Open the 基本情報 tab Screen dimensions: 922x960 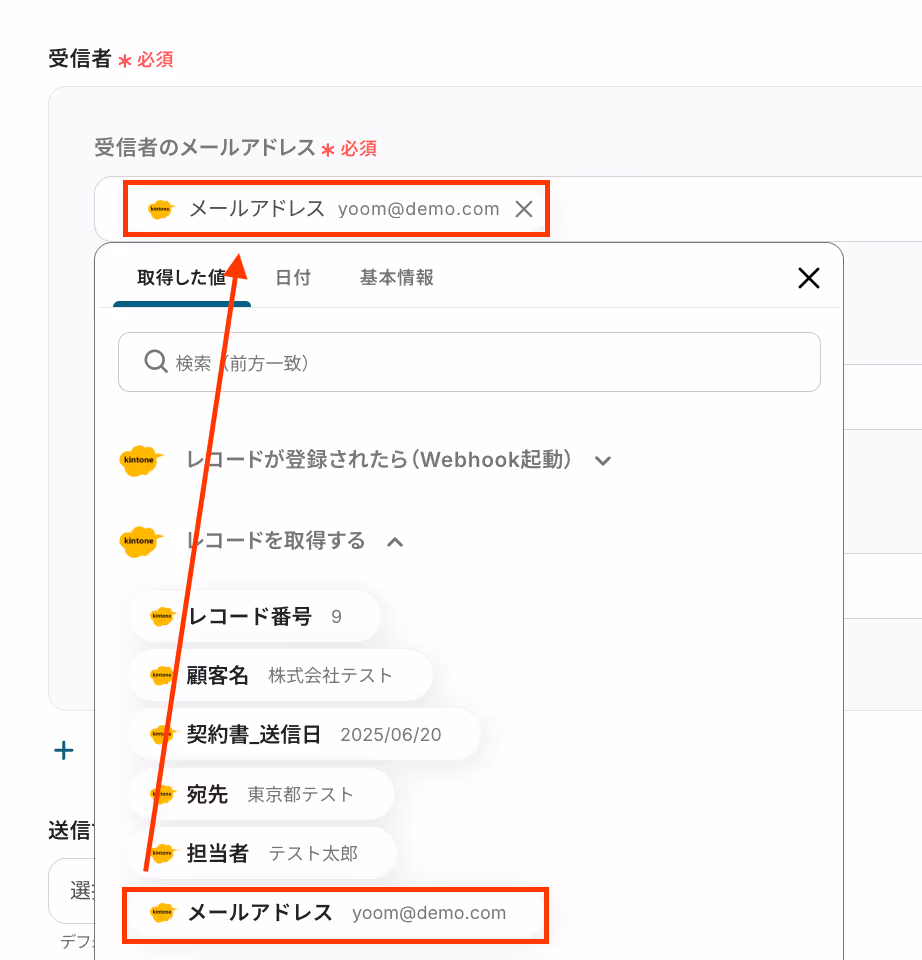click(397, 278)
